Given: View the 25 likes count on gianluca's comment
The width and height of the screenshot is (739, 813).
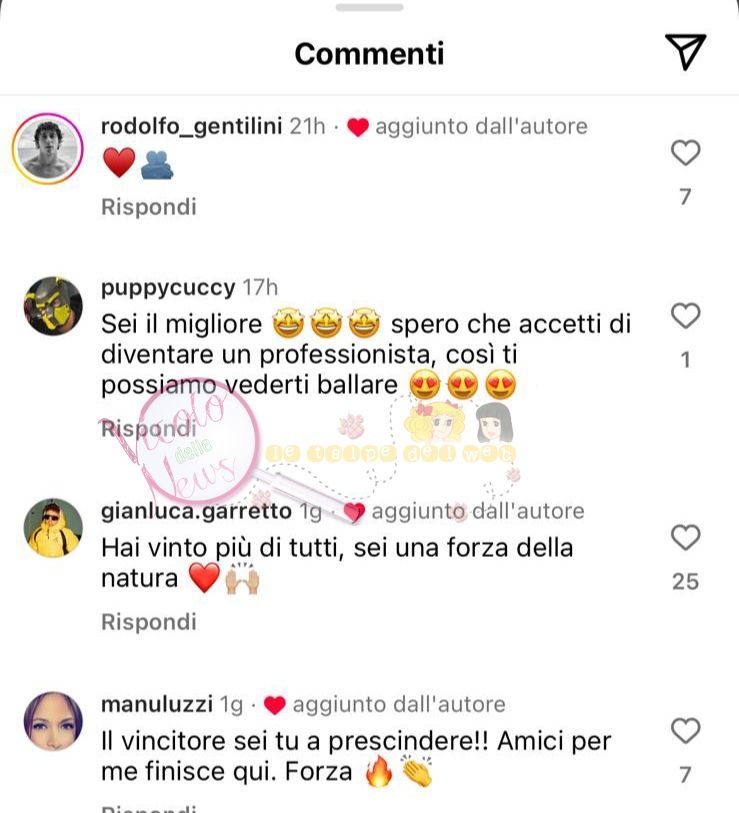Looking at the screenshot, I should coord(686,582).
